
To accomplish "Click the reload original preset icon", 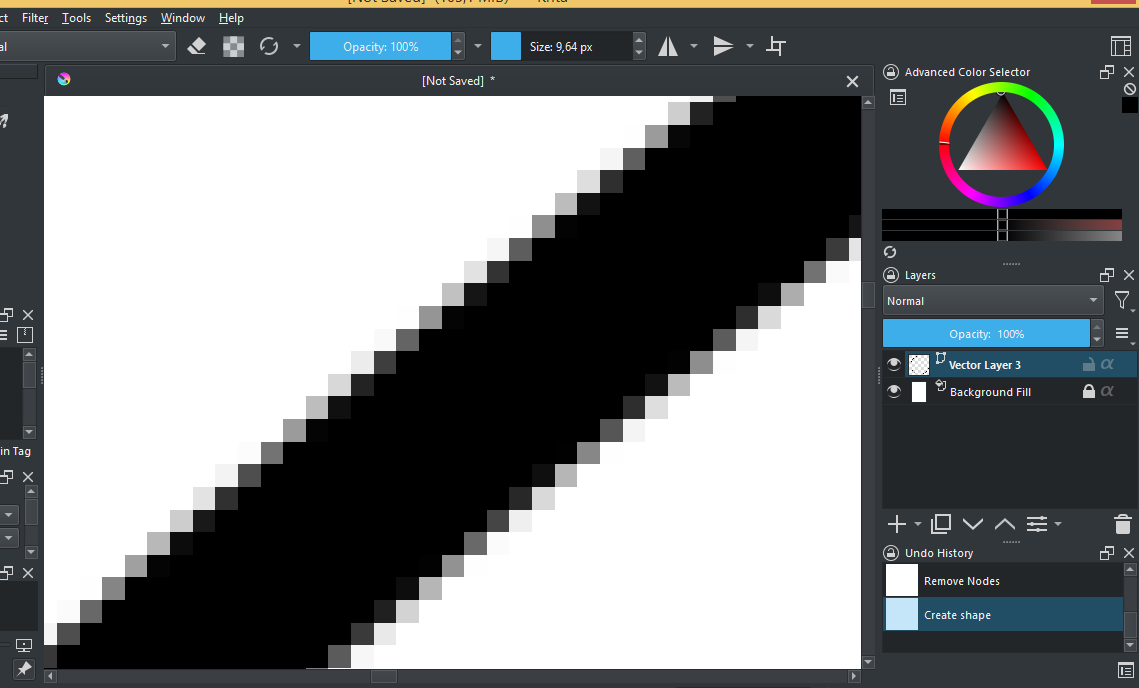I will pos(268,46).
